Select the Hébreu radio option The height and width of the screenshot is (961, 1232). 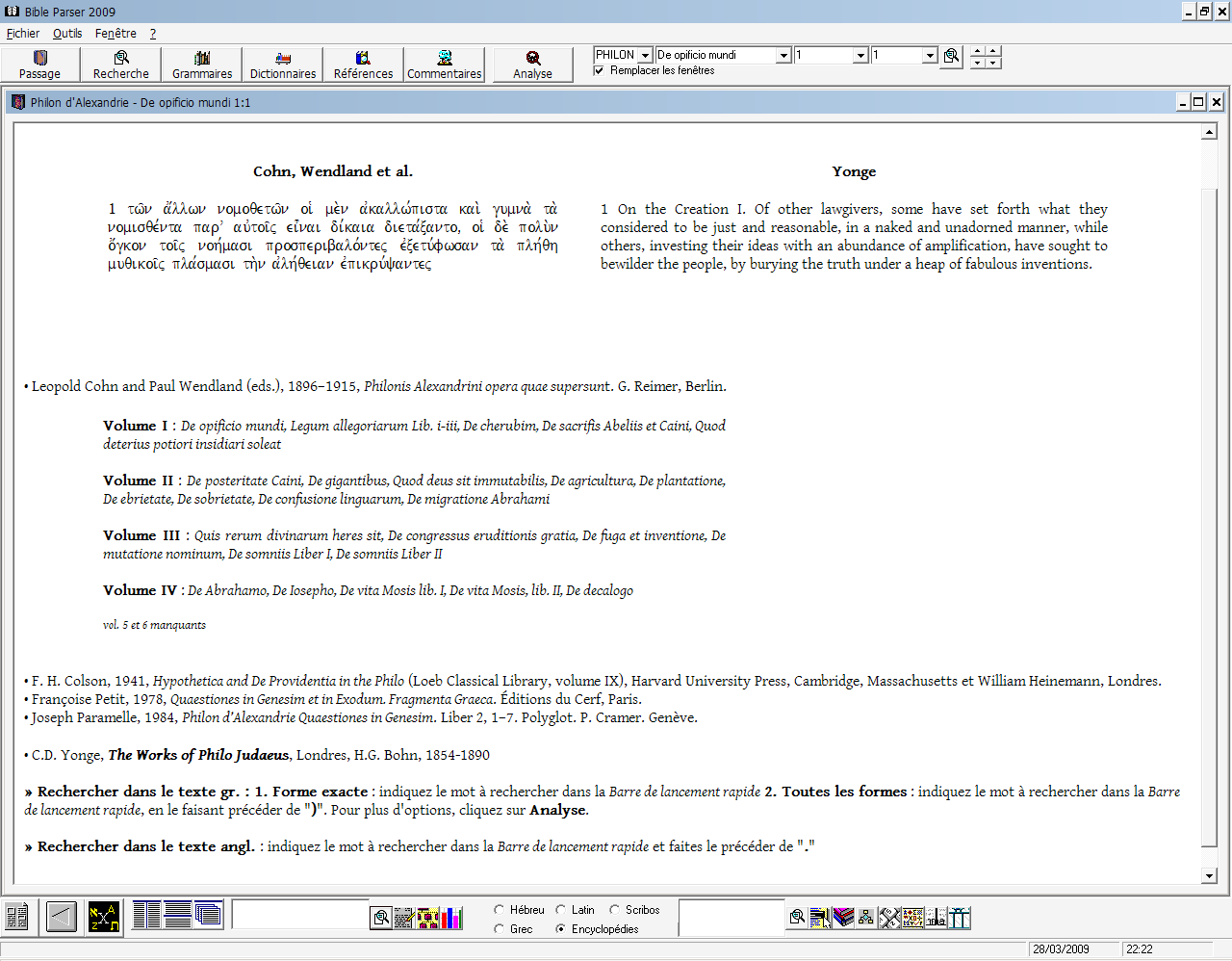point(500,910)
